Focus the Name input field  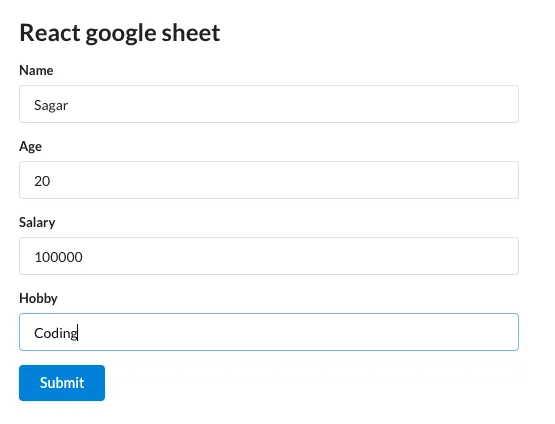(269, 104)
